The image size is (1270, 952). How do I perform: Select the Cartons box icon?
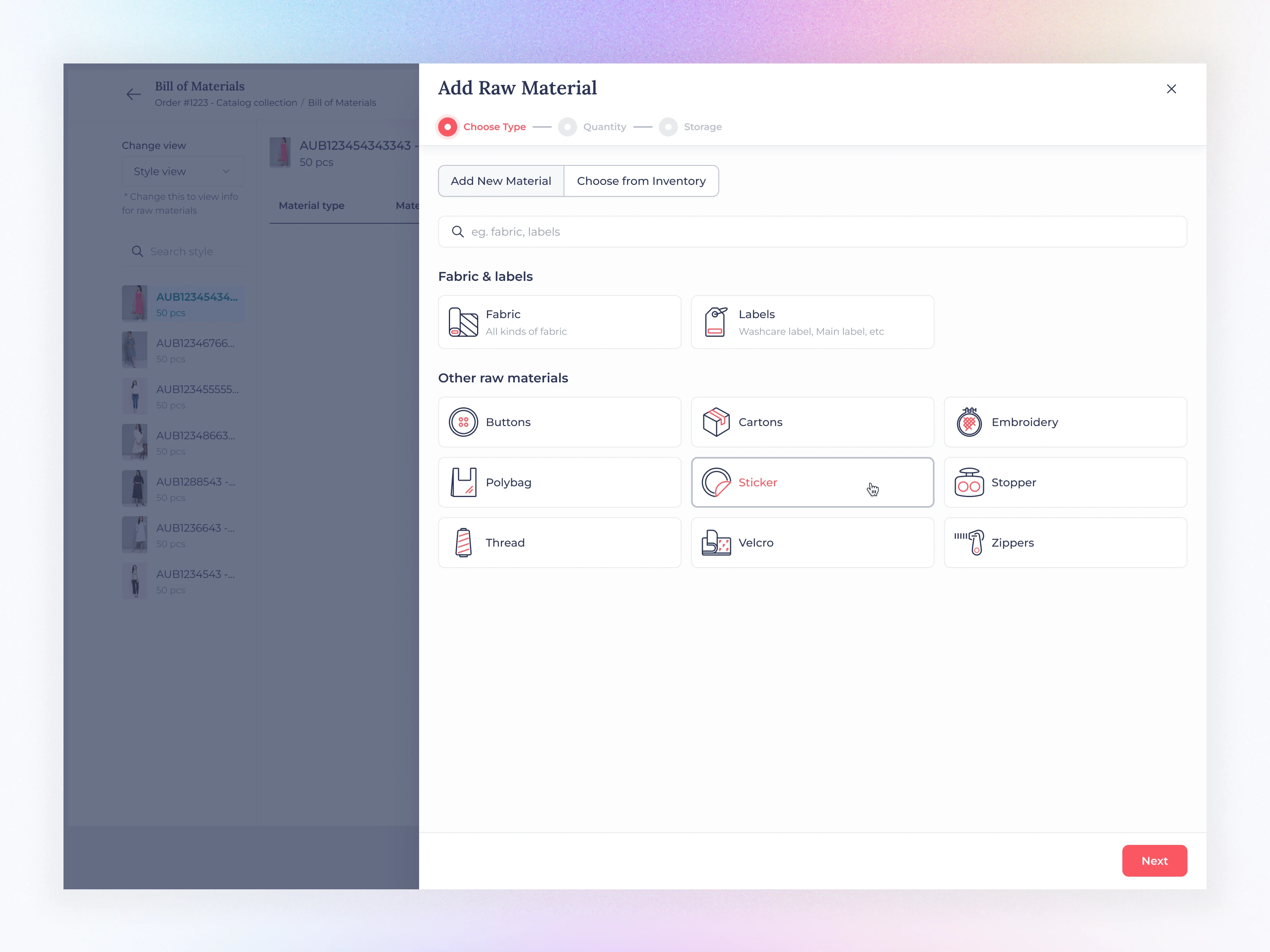716,422
